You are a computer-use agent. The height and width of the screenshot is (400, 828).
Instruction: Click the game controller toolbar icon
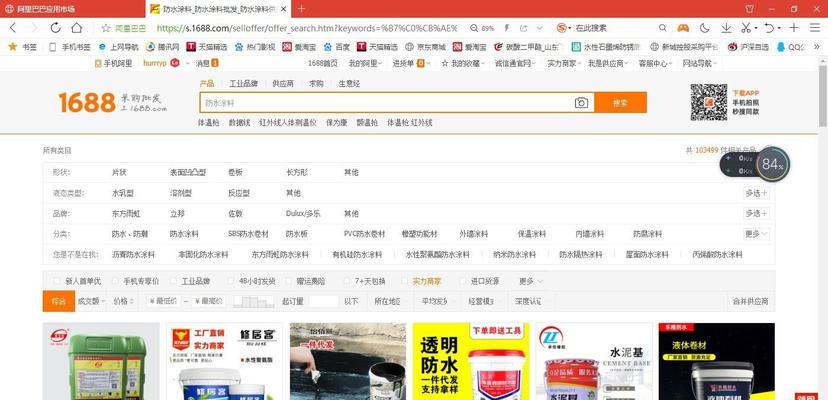point(683,28)
